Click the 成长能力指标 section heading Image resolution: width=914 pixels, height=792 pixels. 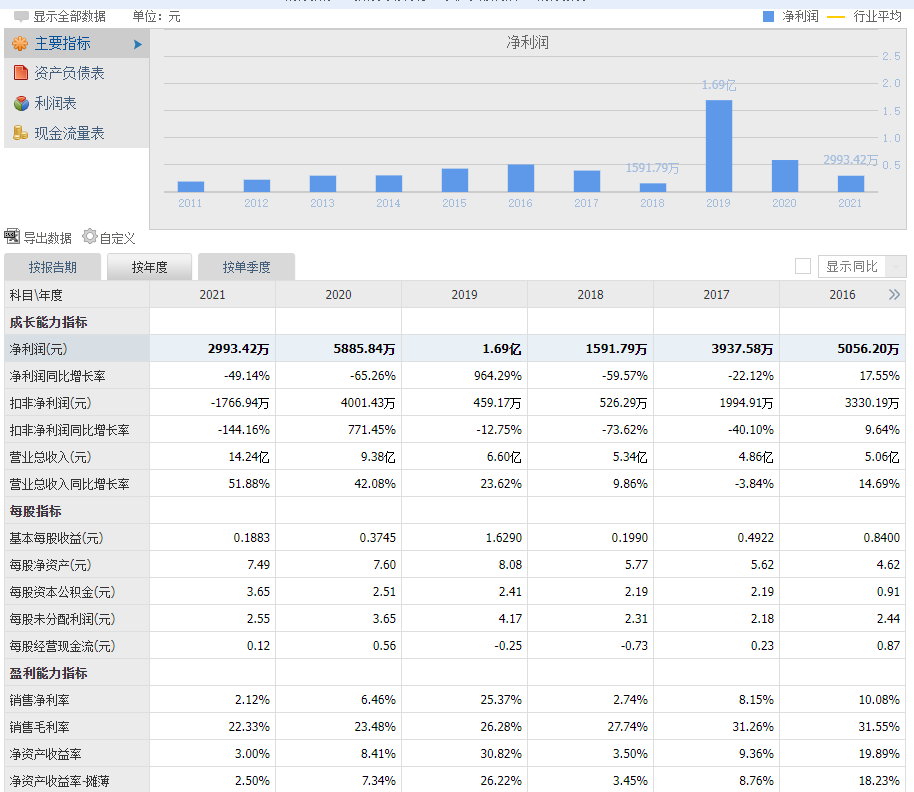[48, 322]
